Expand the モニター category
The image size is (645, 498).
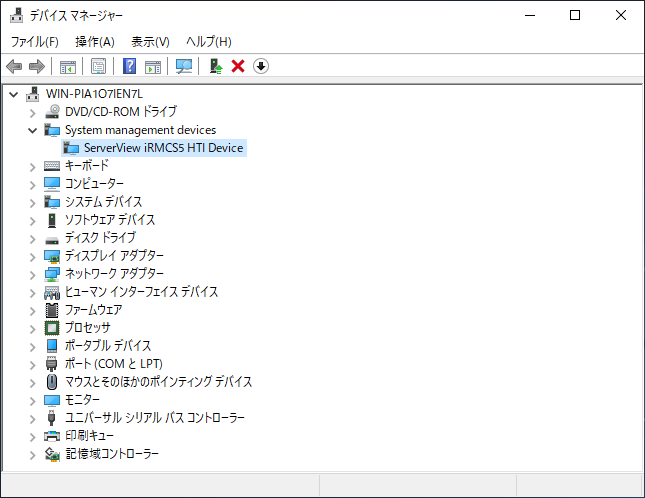[x=32, y=401]
